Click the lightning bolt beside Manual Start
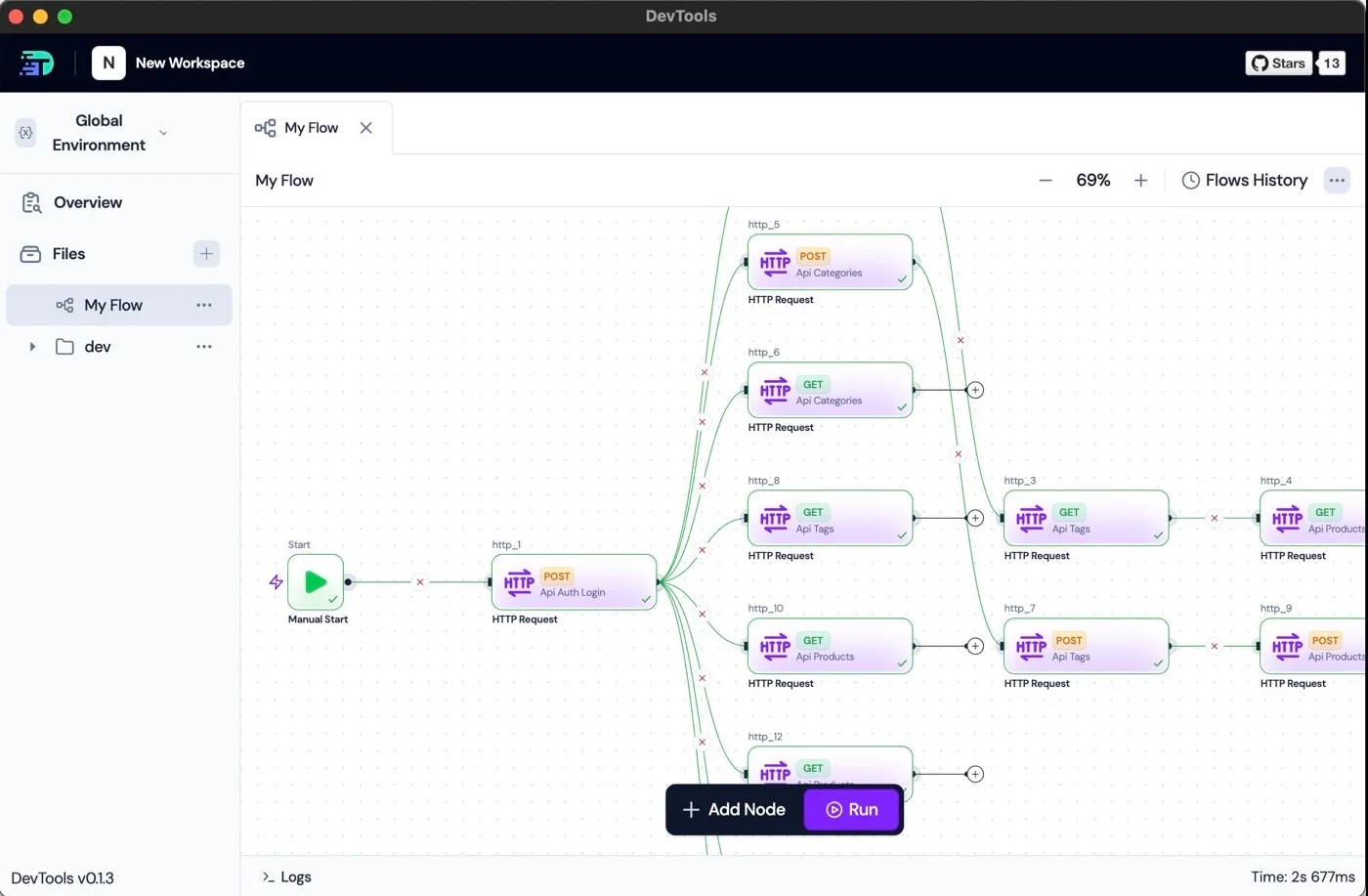This screenshot has height=896, width=1368. pyautogui.click(x=275, y=581)
